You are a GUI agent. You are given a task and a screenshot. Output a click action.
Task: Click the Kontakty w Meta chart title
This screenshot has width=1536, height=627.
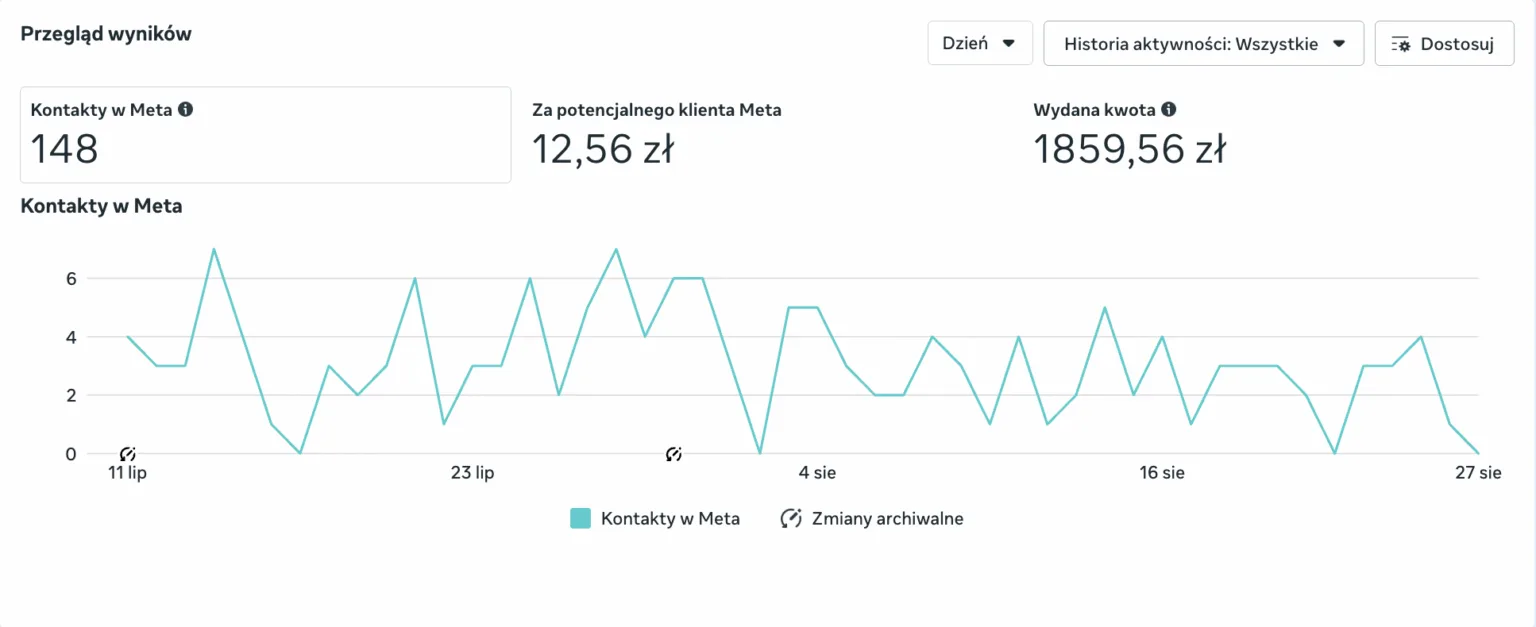(101, 207)
